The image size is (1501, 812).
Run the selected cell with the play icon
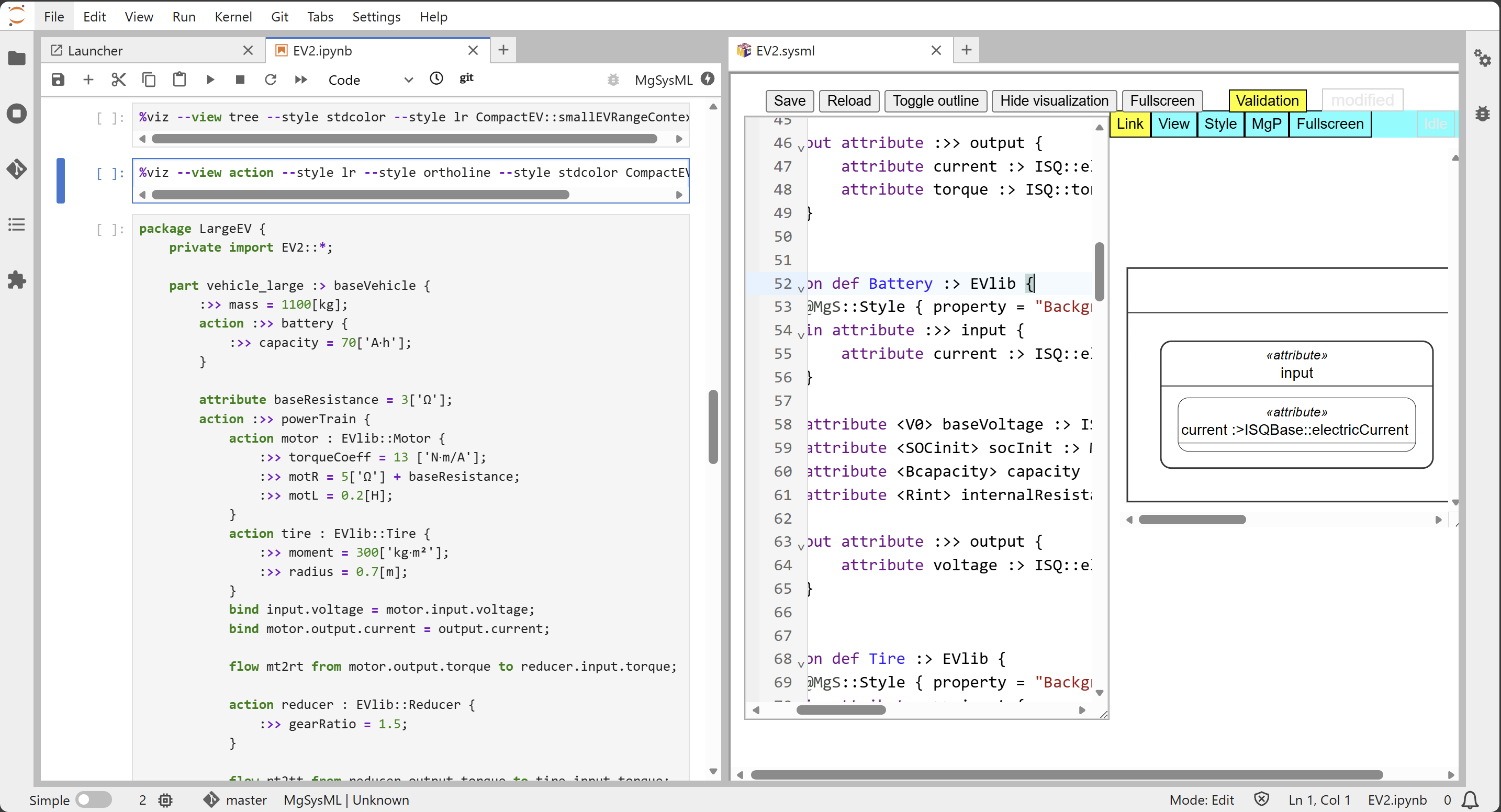coord(210,79)
